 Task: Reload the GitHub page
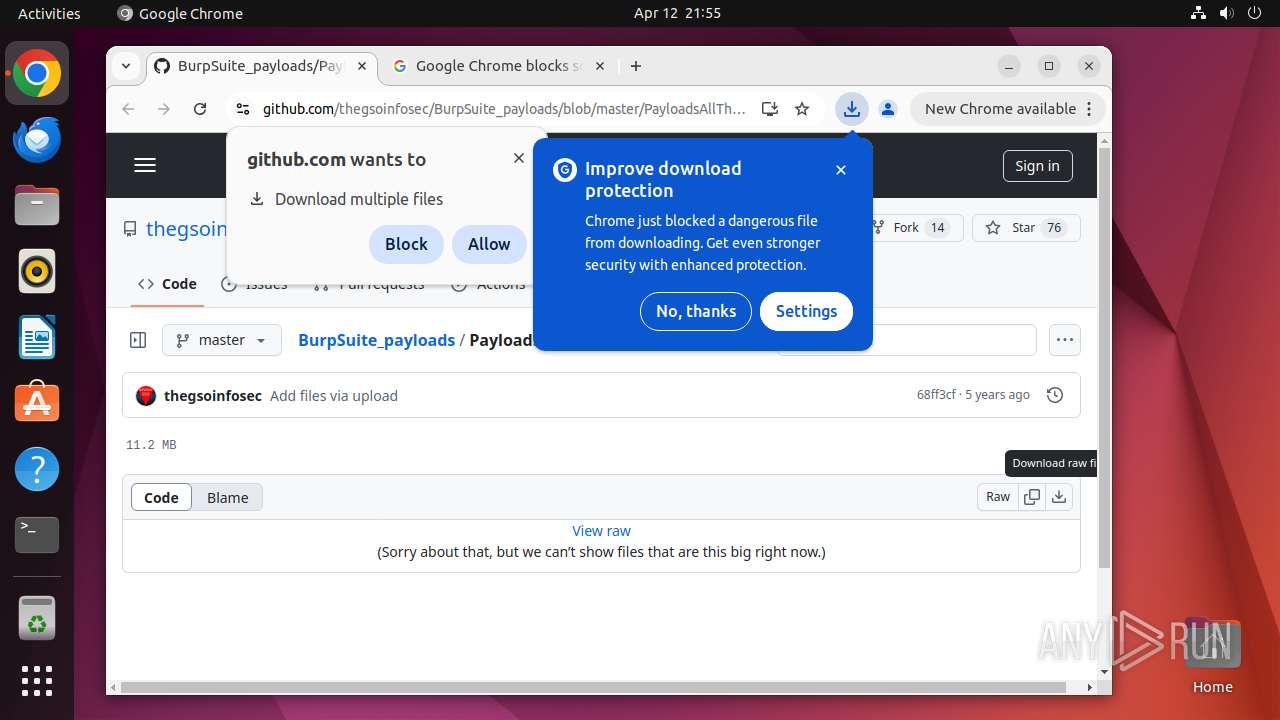click(x=200, y=109)
